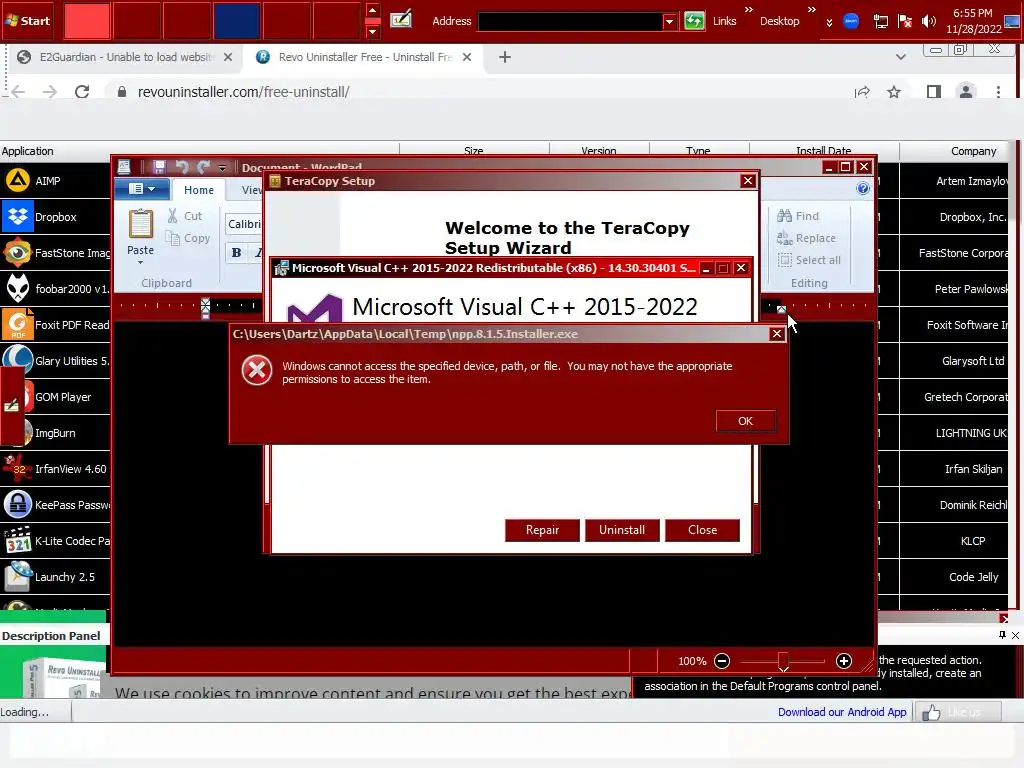Select the Dropbox icon in application list
This screenshot has width=1024, height=768.
click(18, 217)
